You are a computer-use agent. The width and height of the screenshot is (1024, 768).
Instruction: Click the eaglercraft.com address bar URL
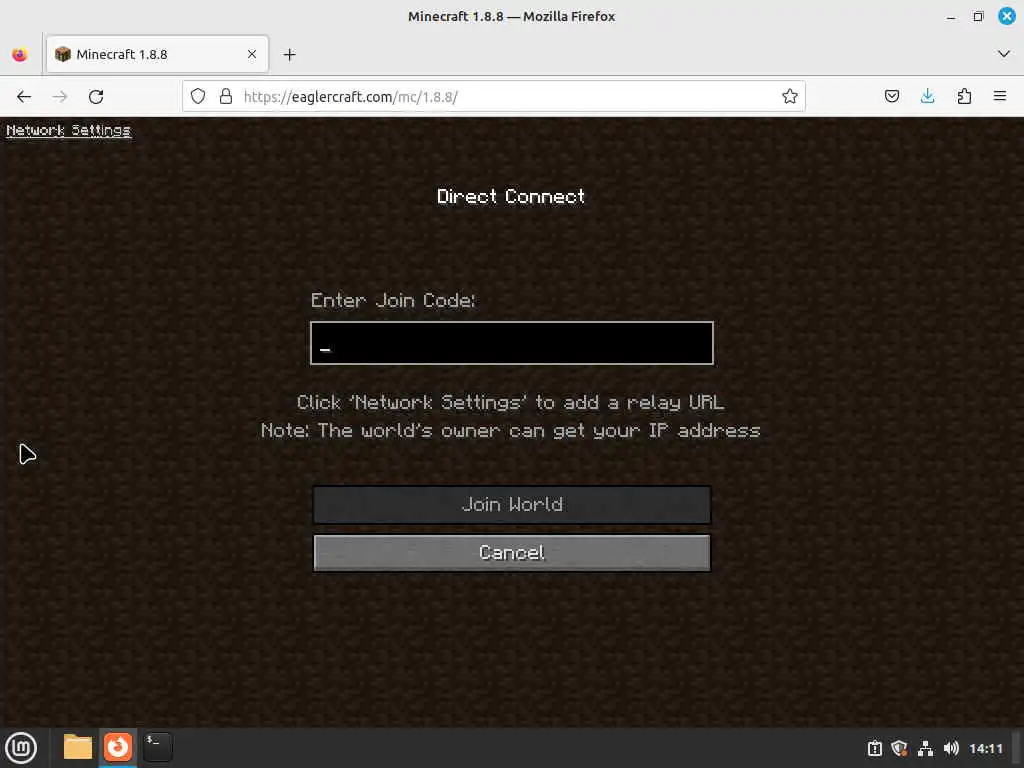[x=351, y=97]
